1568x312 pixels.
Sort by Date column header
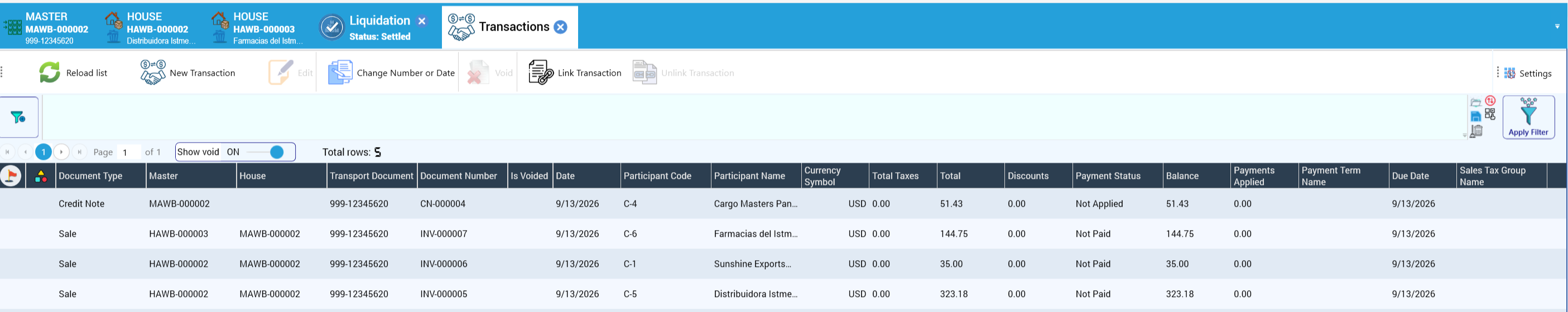point(587,175)
